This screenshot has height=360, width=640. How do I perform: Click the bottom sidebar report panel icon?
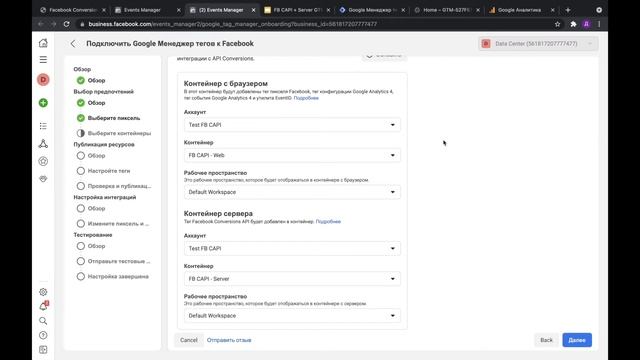click(43, 350)
